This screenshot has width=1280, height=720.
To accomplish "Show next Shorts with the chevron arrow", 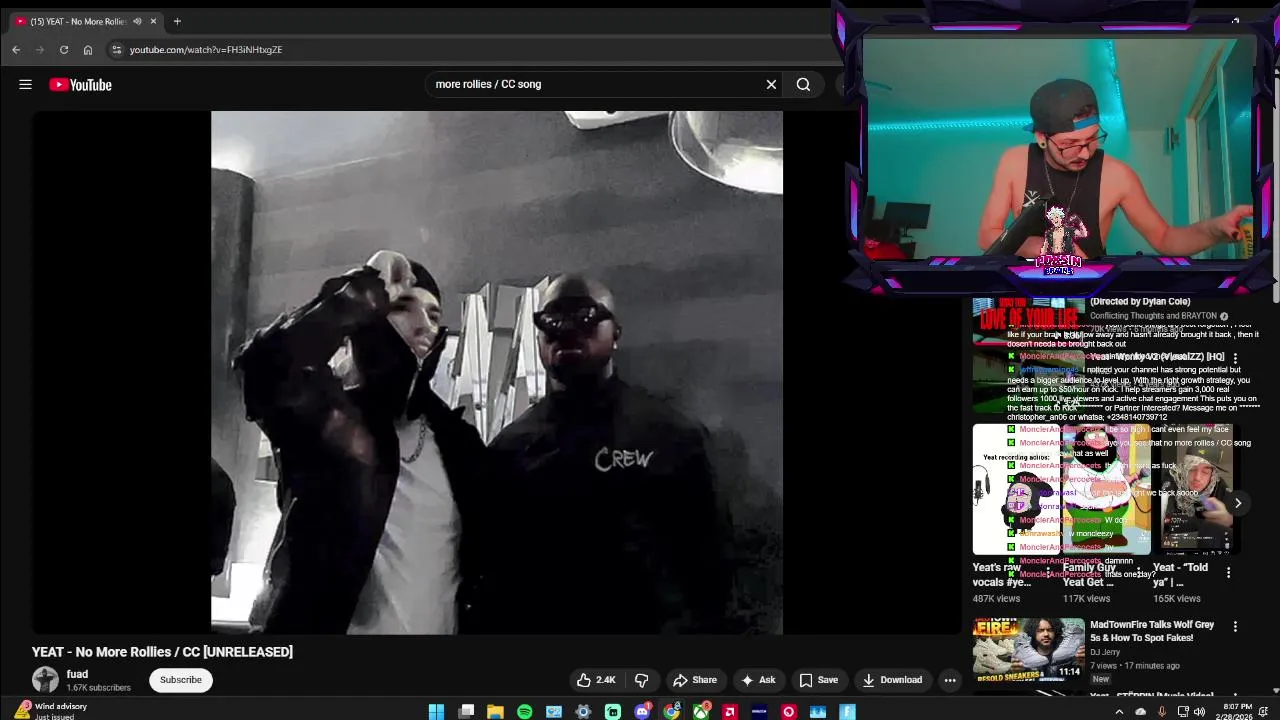I will (x=1237, y=503).
